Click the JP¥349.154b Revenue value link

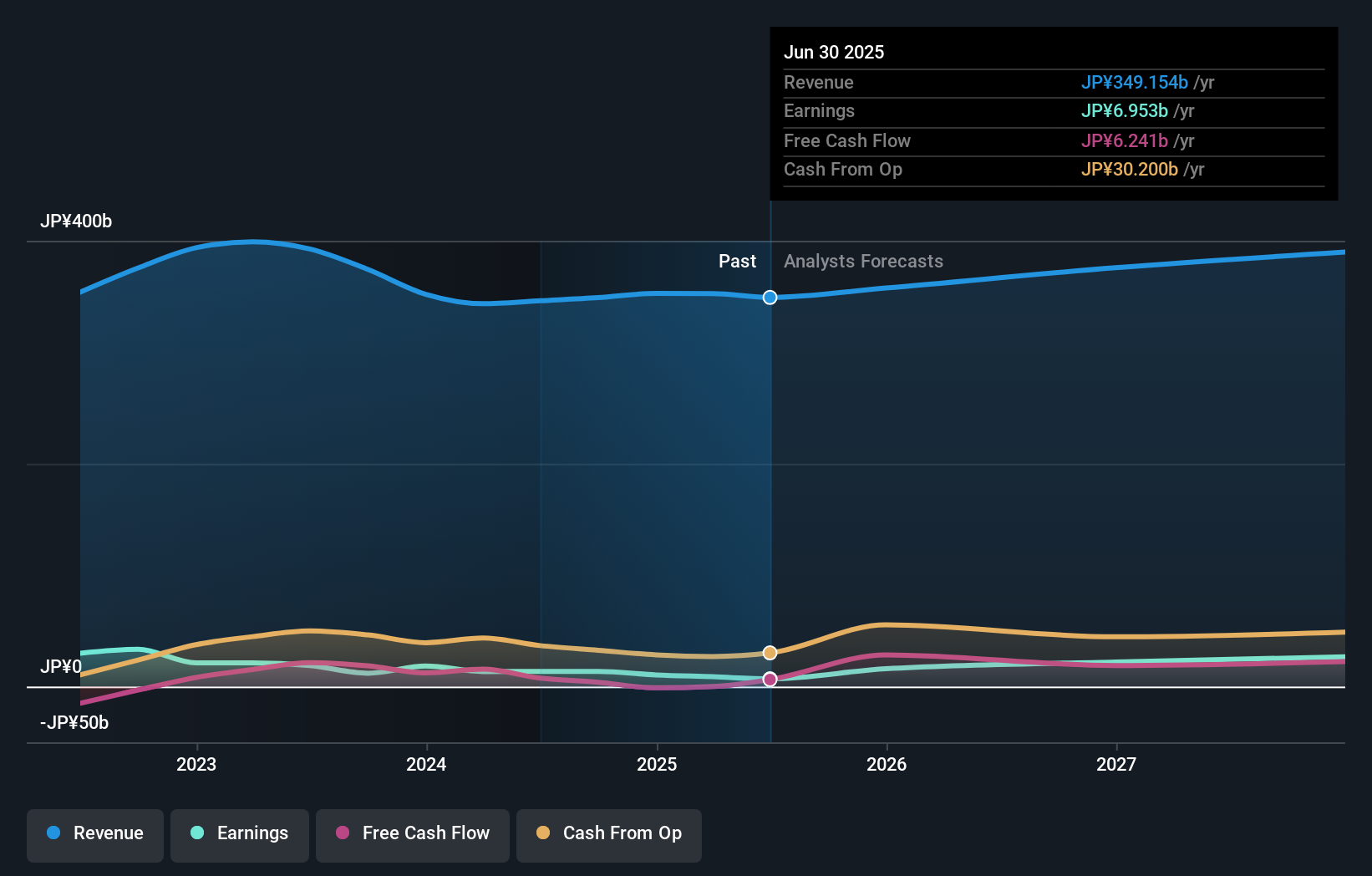point(1136,83)
